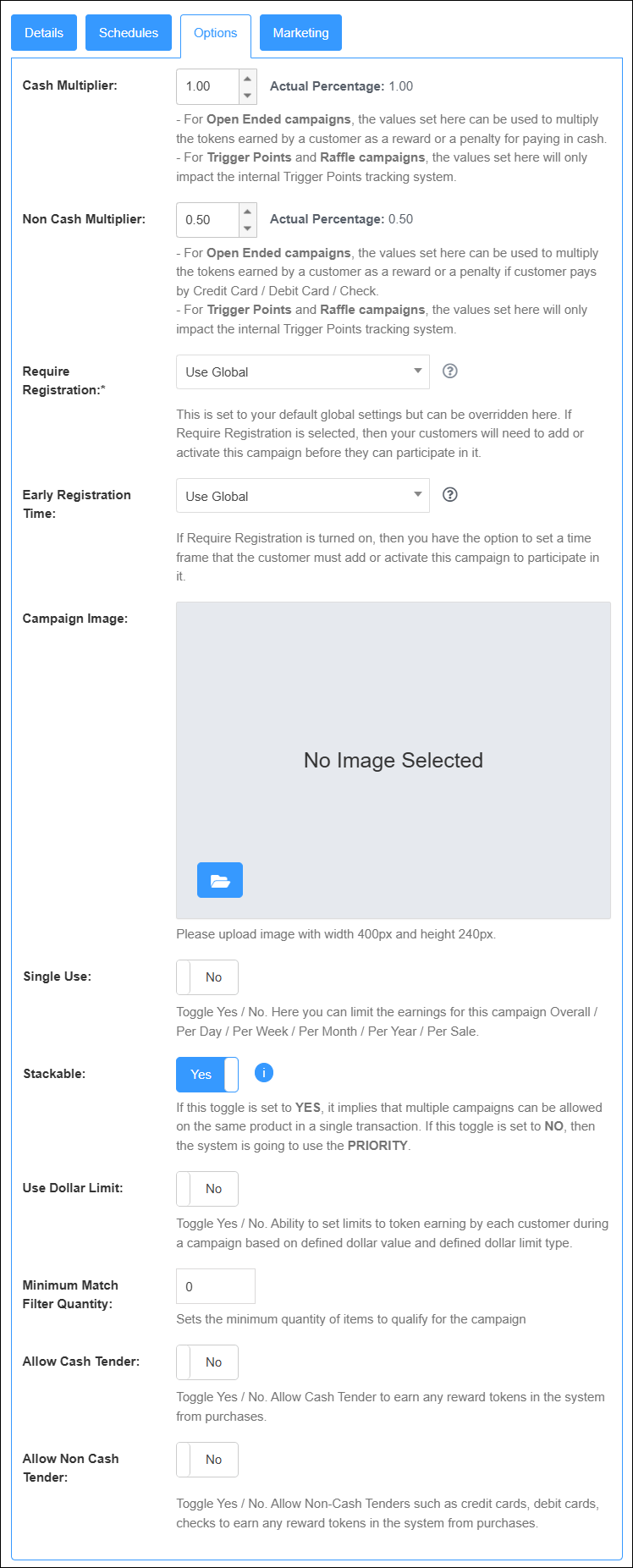Expand the Early Registration Time dropdown

coord(302,496)
